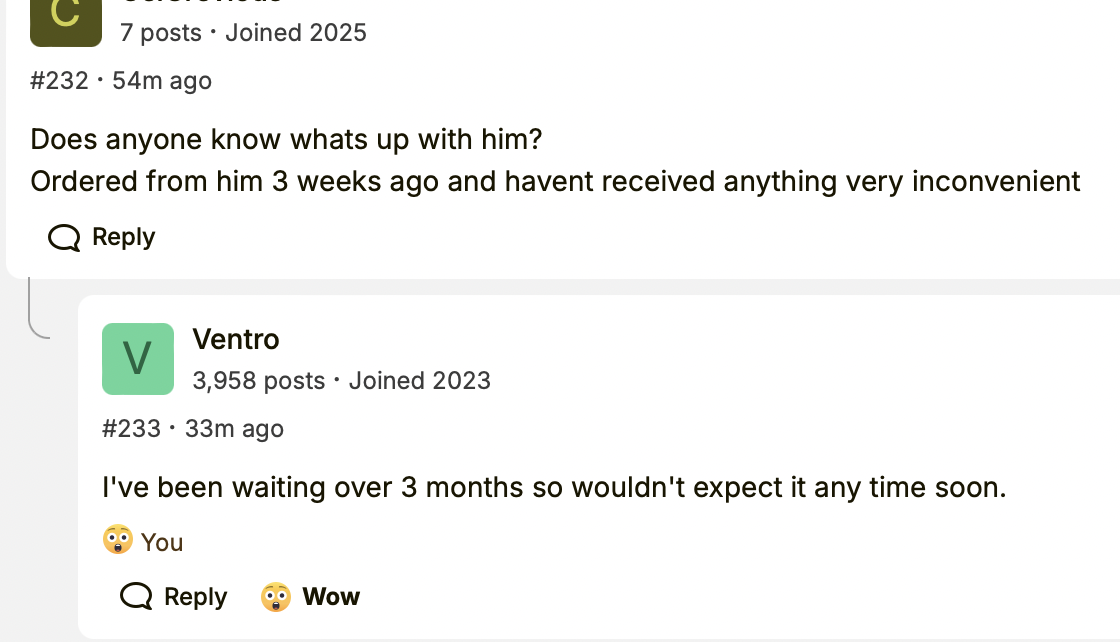Click the speech bubble icon under Ventro's post
Screen dimensions: 1120x642
(136, 597)
